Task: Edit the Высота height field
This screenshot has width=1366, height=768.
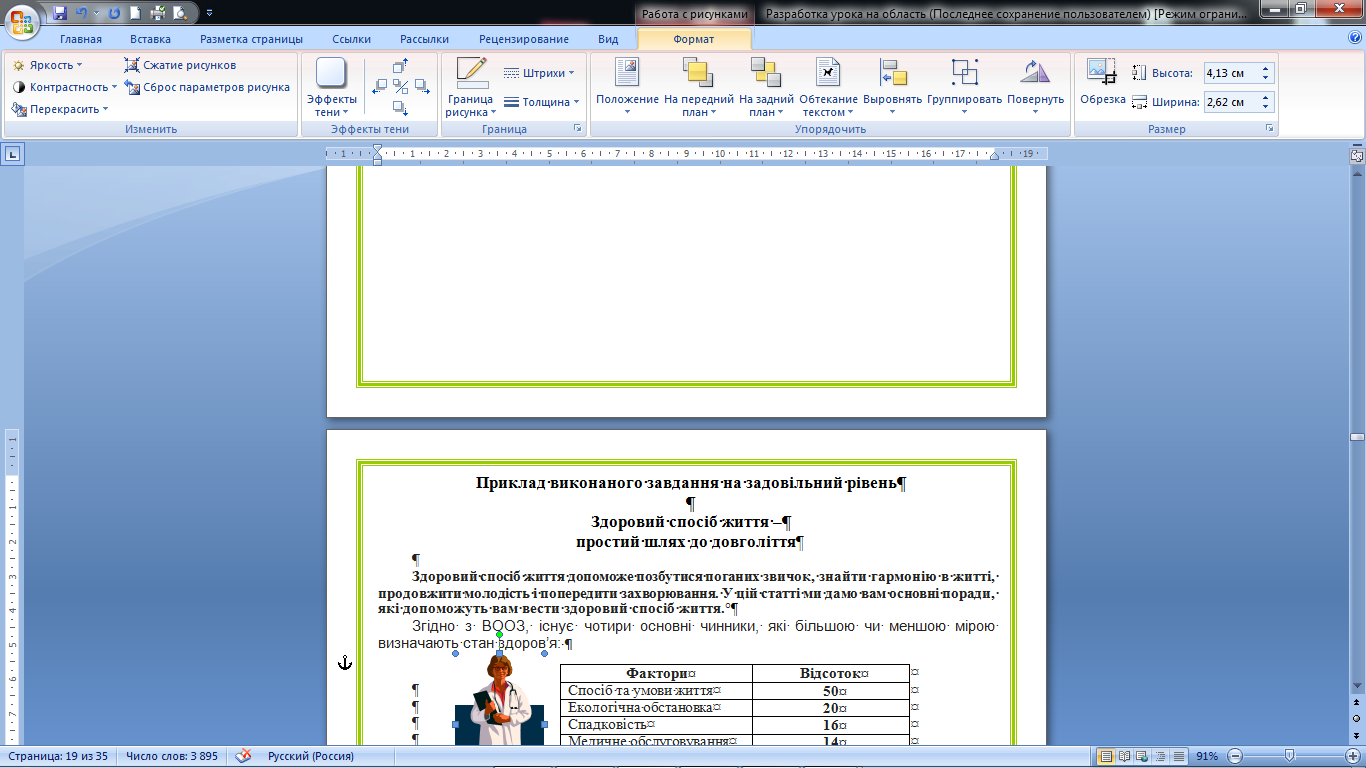Action: (x=1231, y=73)
